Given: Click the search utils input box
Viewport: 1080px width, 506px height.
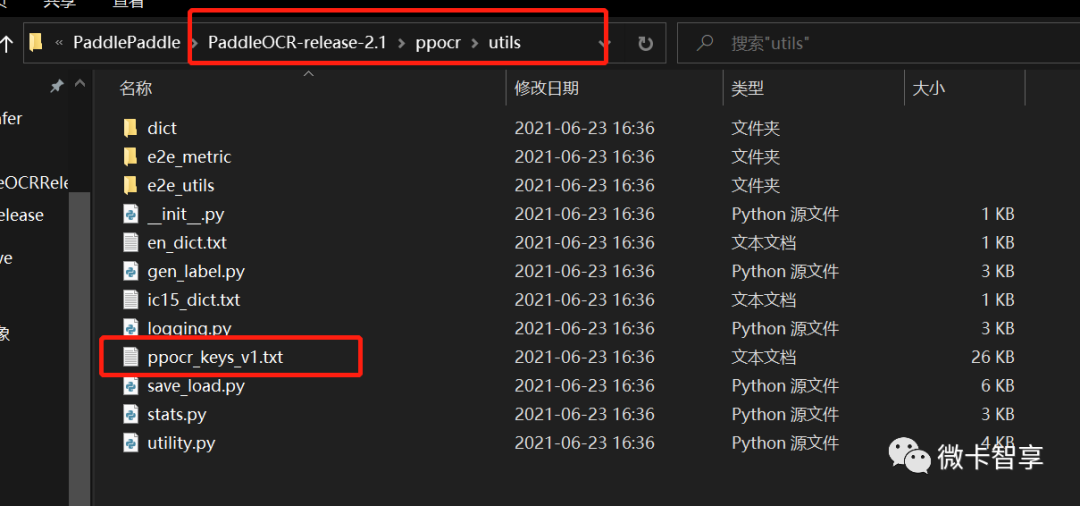Looking at the screenshot, I should 878,43.
